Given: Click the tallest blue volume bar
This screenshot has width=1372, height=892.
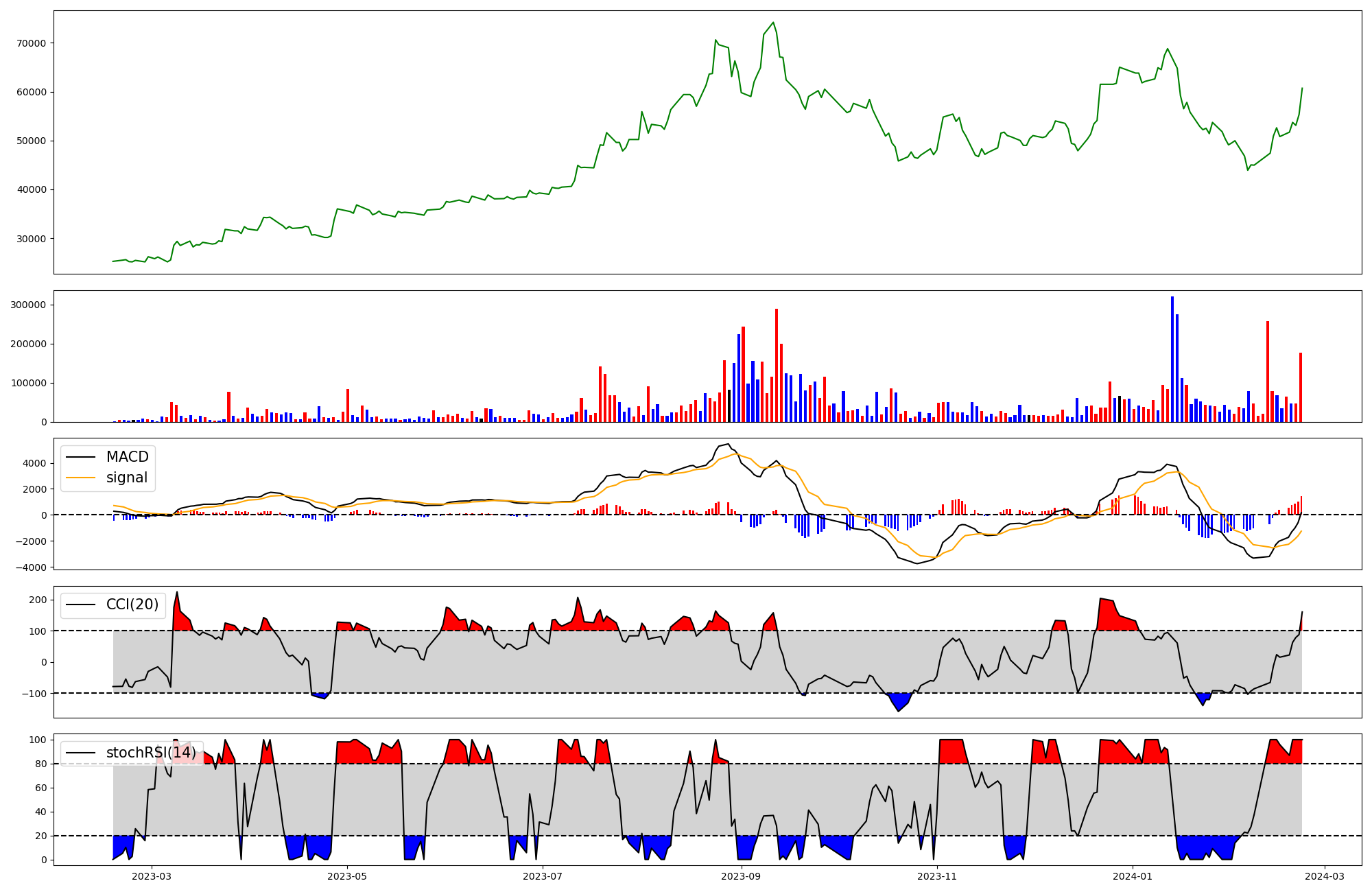Looking at the screenshot, I should pyautogui.click(x=1172, y=357).
